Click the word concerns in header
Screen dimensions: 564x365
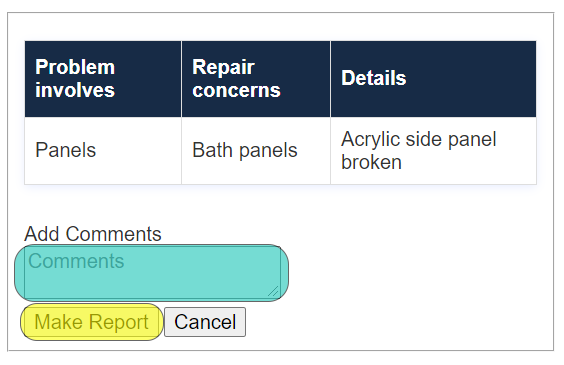pos(236,90)
